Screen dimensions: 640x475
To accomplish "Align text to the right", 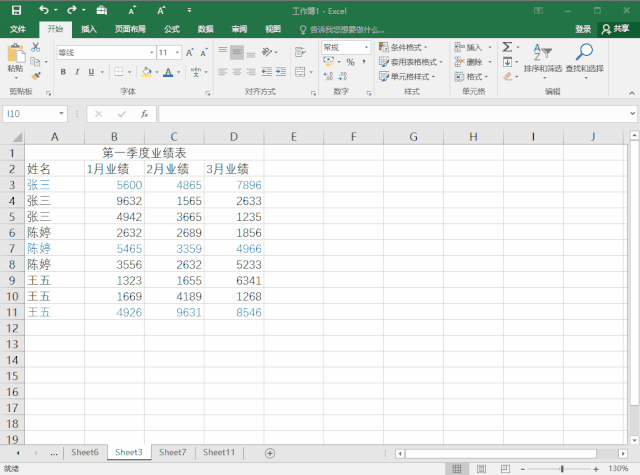I will click(251, 72).
